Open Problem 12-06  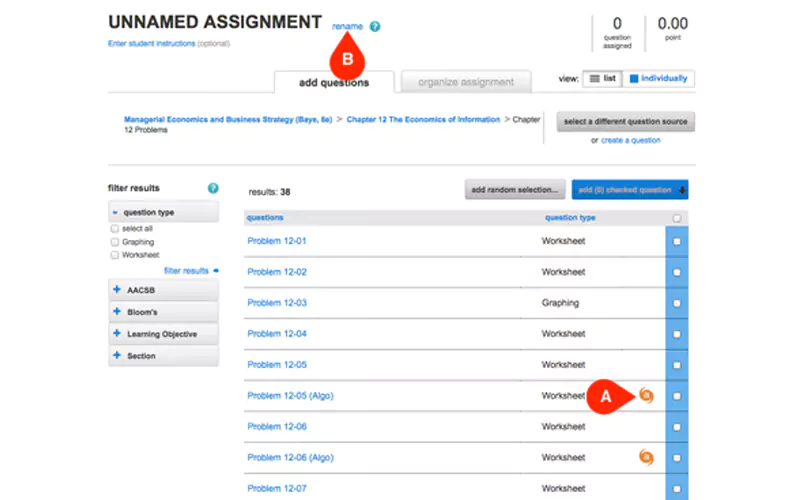tap(277, 427)
